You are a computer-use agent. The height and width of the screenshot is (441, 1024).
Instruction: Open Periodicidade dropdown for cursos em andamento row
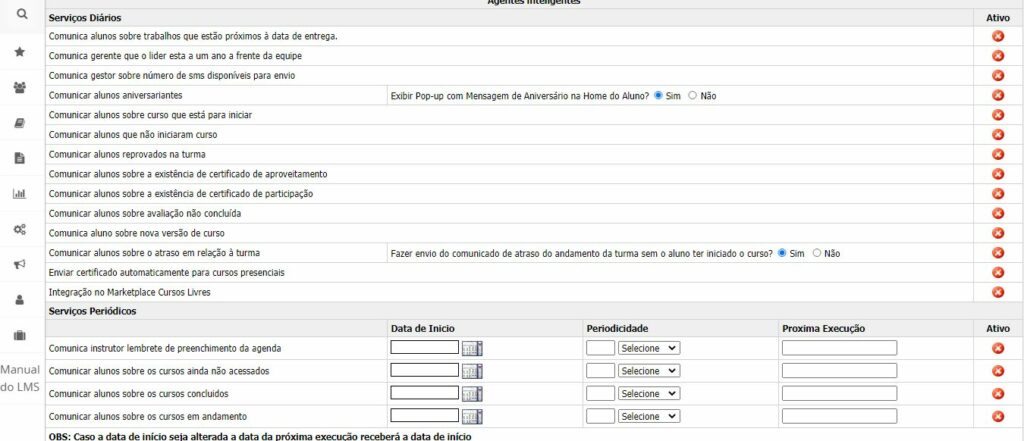click(x=648, y=416)
